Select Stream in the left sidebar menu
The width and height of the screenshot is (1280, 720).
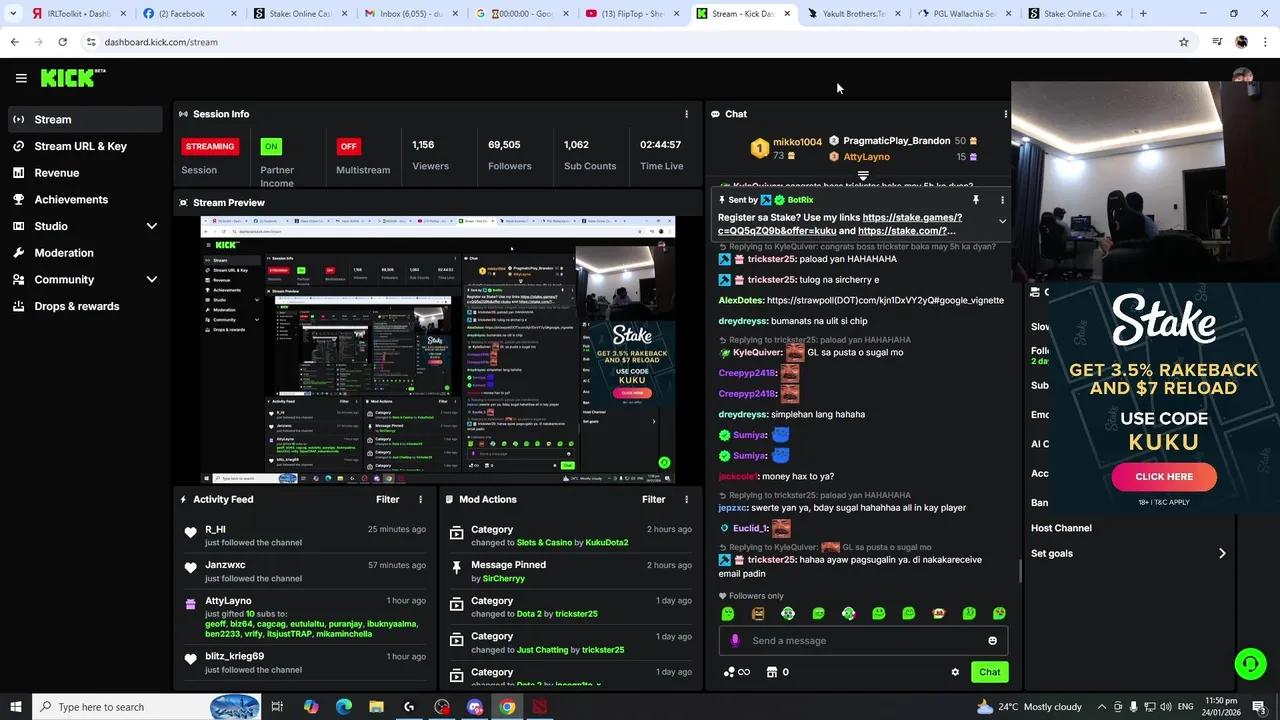[x=52, y=119]
